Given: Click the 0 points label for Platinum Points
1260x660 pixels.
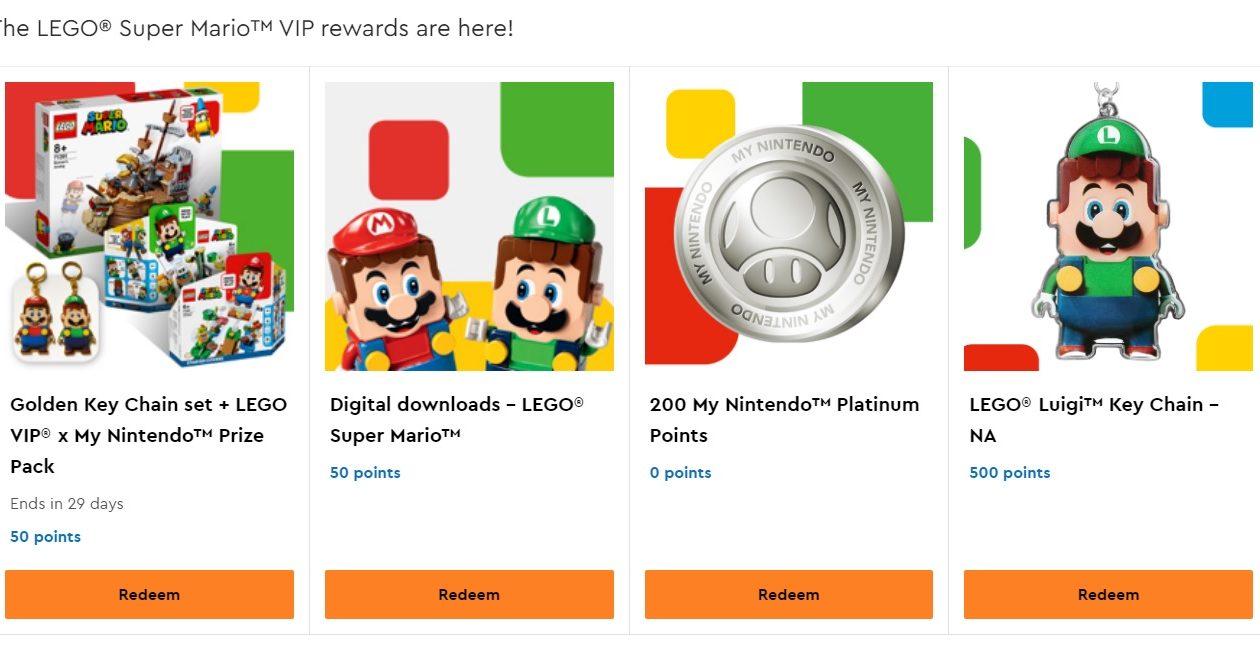Looking at the screenshot, I should 680,472.
